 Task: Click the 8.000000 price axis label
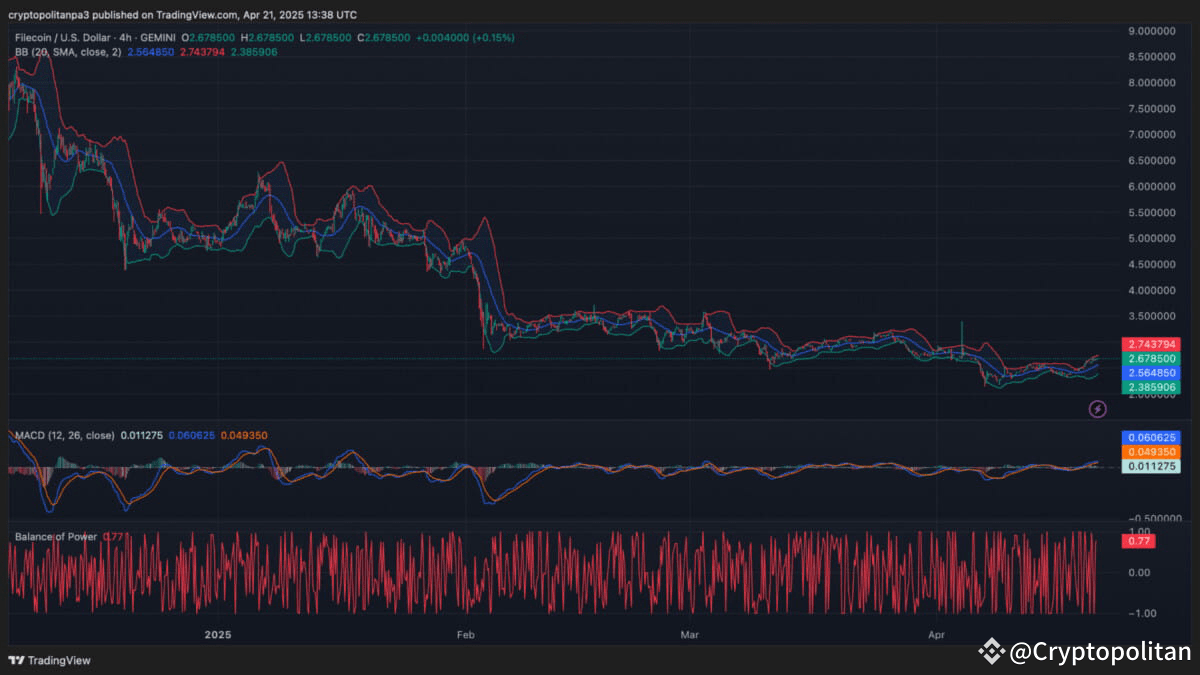(x=1152, y=83)
